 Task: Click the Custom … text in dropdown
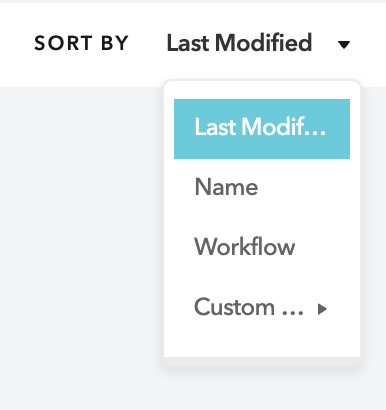coord(249,307)
